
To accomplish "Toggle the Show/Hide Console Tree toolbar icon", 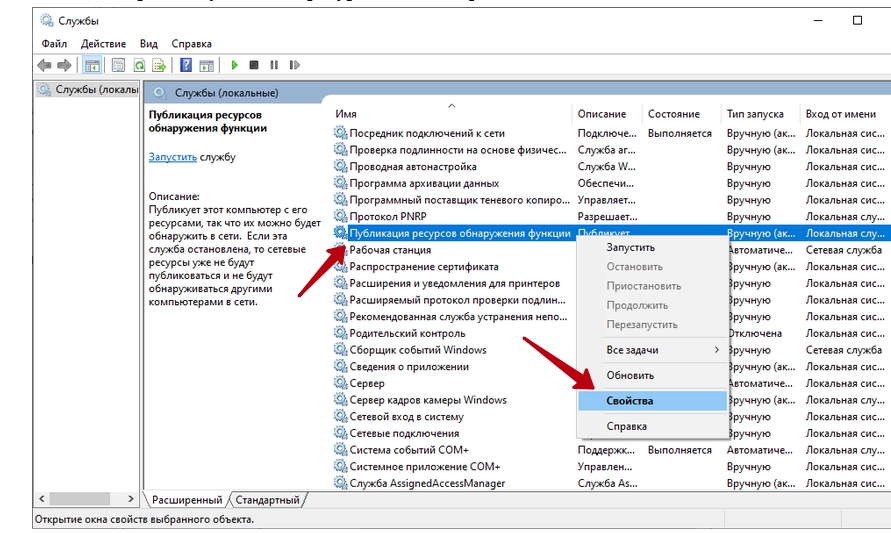I will pyautogui.click(x=92, y=65).
